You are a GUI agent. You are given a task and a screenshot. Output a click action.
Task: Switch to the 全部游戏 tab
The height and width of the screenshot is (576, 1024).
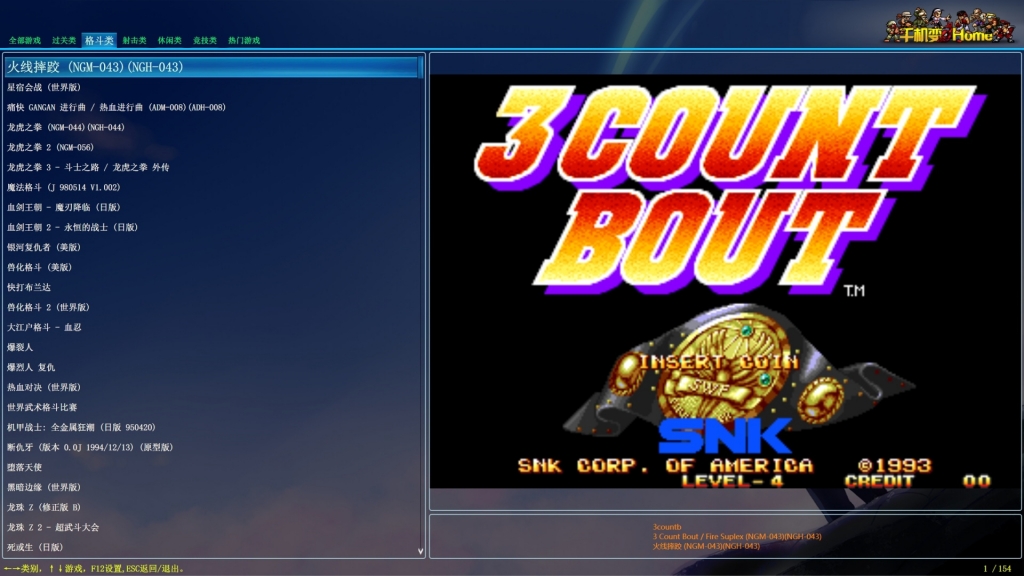[25, 41]
